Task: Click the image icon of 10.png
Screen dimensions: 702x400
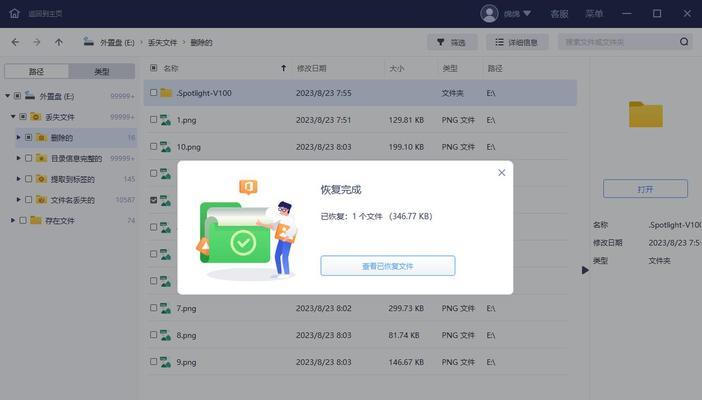Action: 166,146
